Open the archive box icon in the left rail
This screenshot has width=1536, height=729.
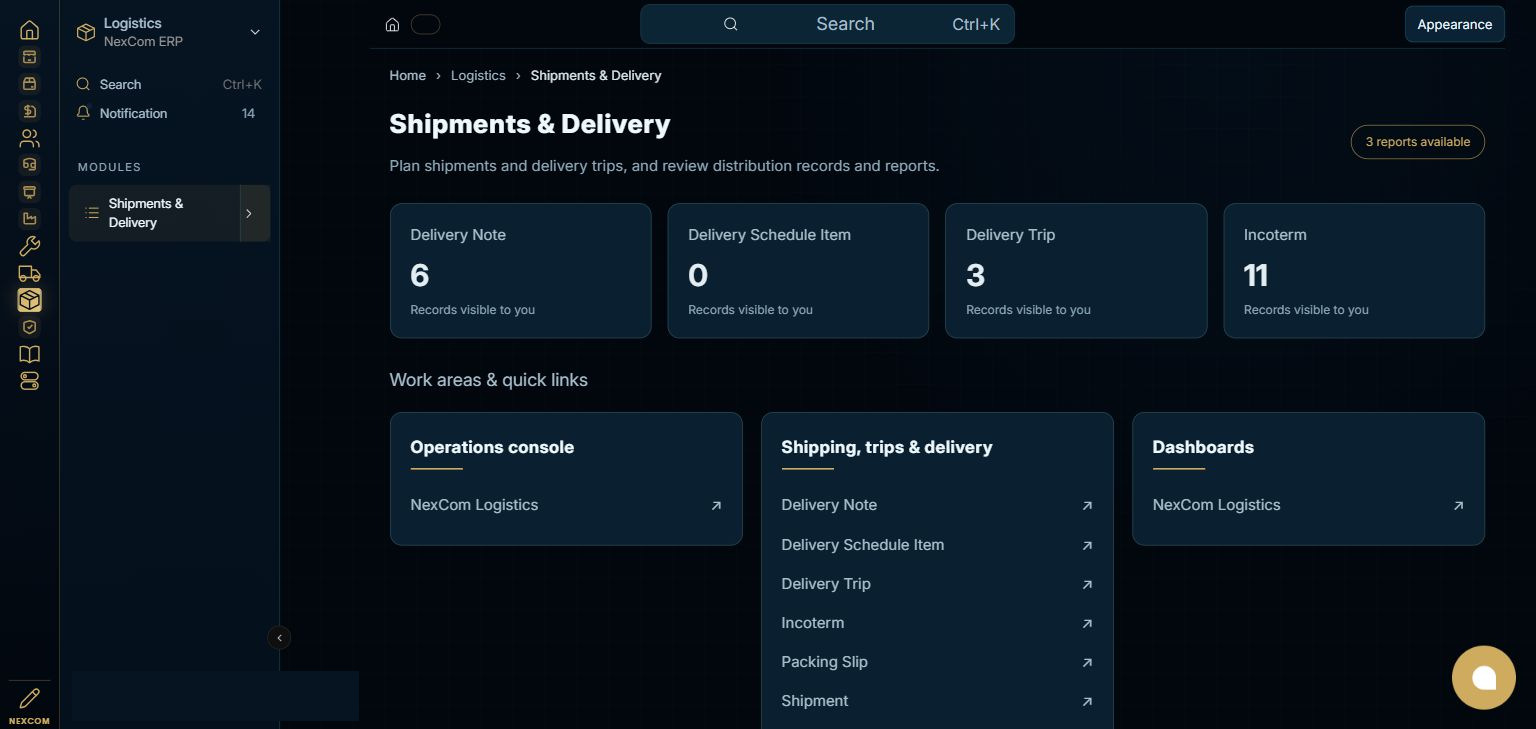coord(29,57)
